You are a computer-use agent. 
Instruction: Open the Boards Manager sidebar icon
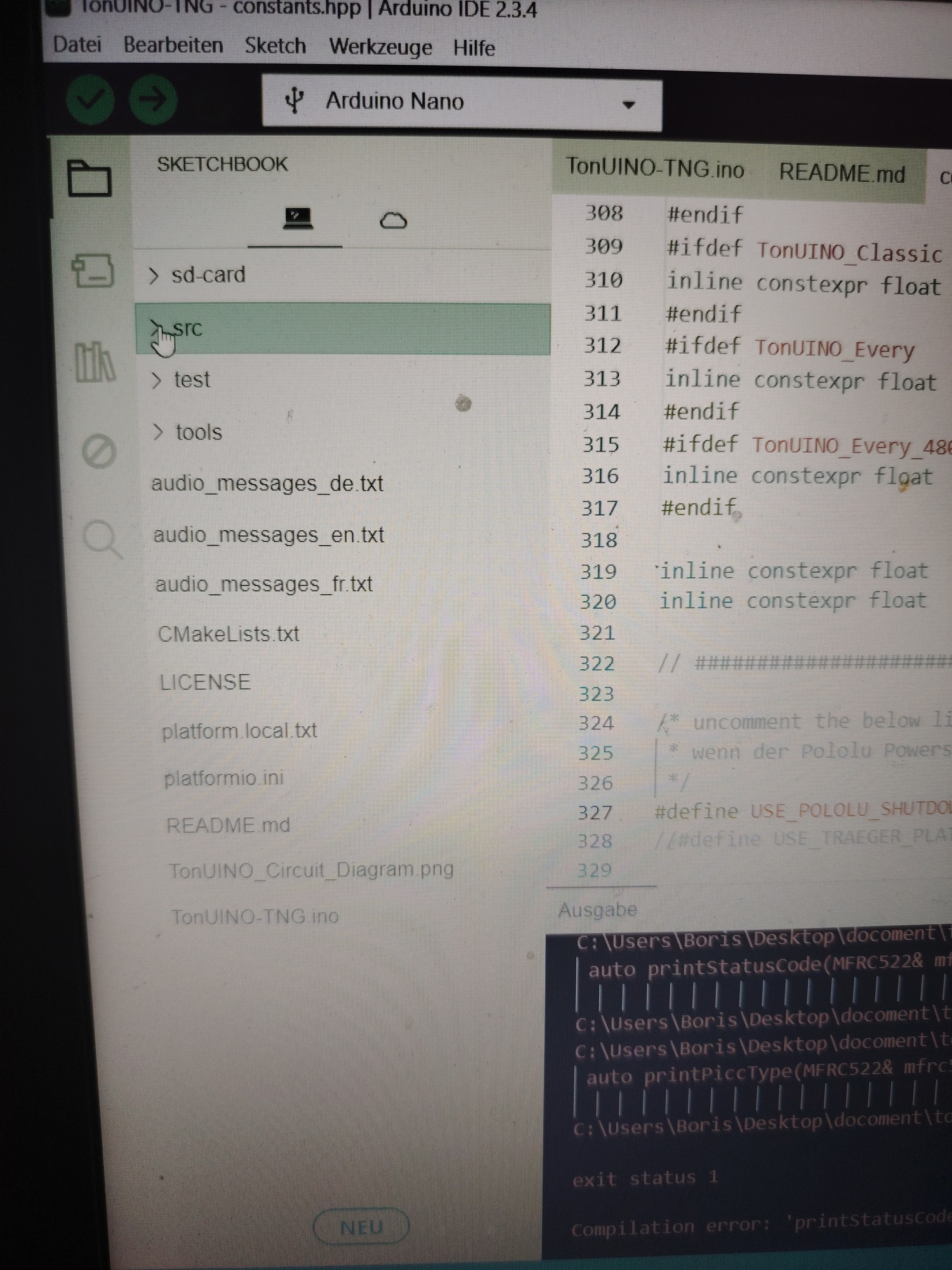tap(93, 272)
